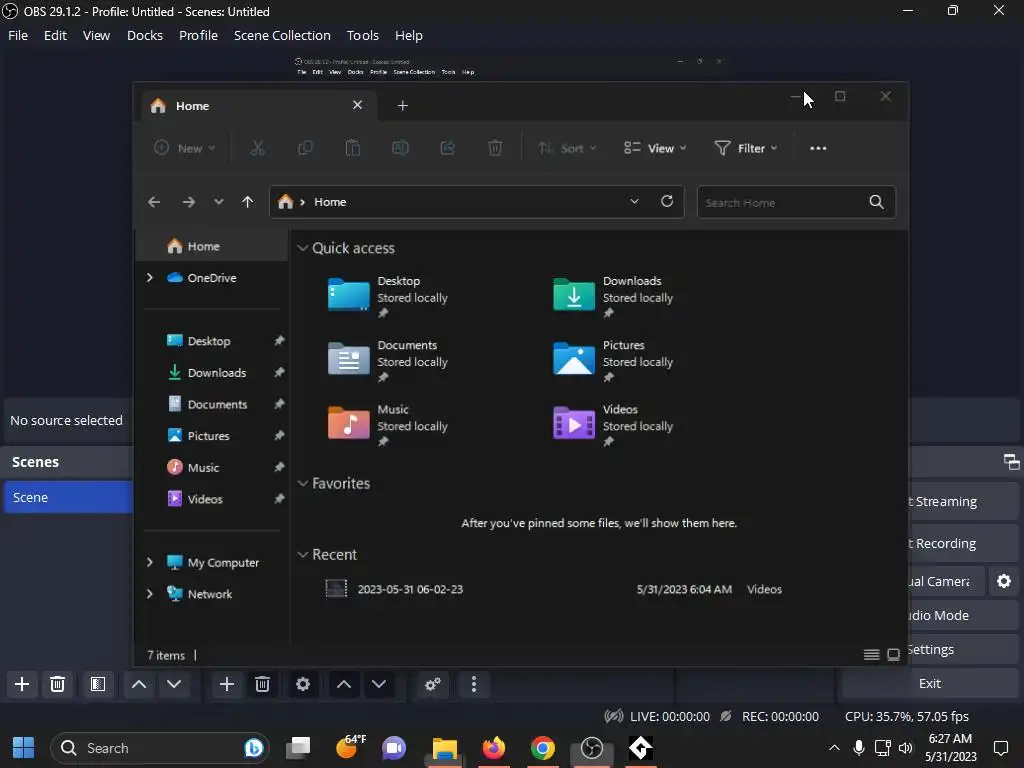This screenshot has height=768, width=1024.
Task: Click the Exit button
Action: [x=929, y=683]
